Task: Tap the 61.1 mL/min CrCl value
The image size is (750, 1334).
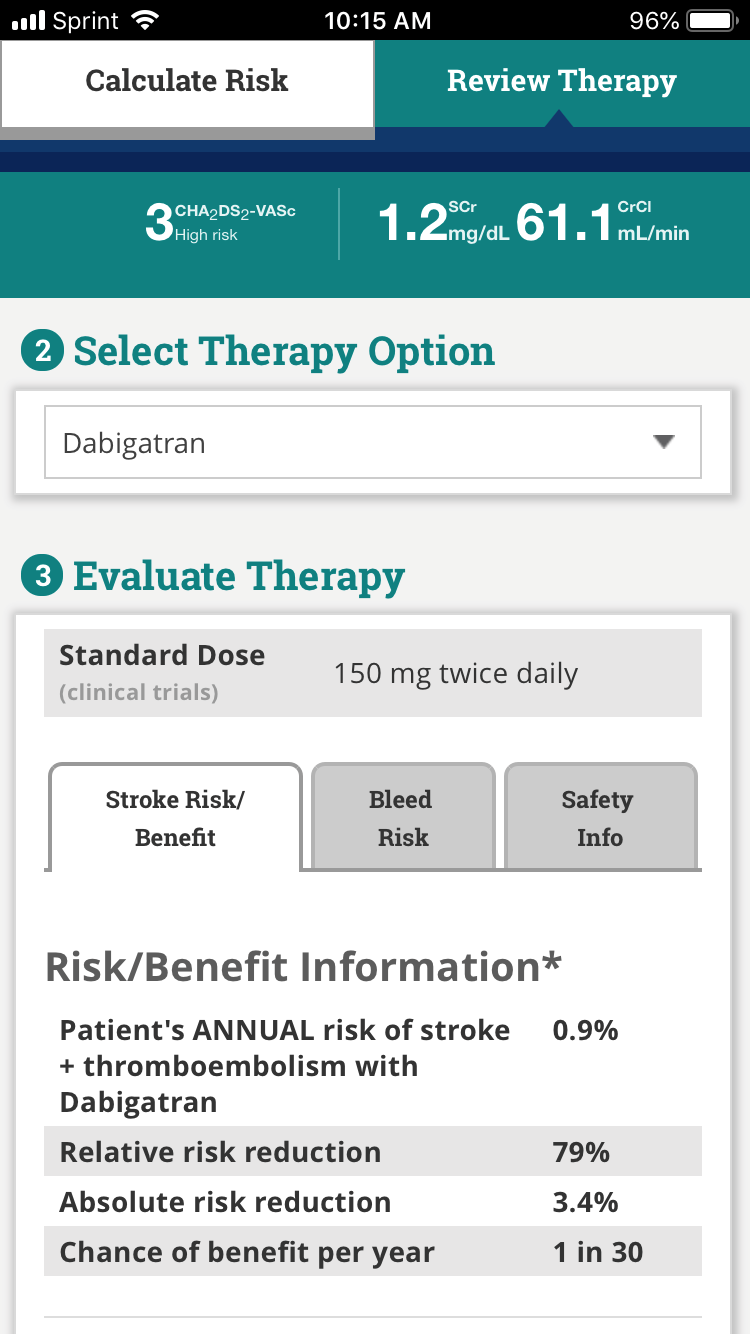Action: (x=602, y=224)
